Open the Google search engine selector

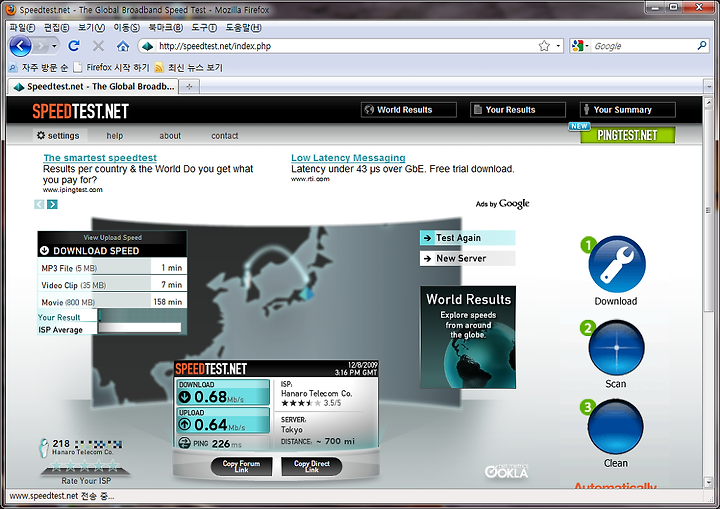[580, 46]
